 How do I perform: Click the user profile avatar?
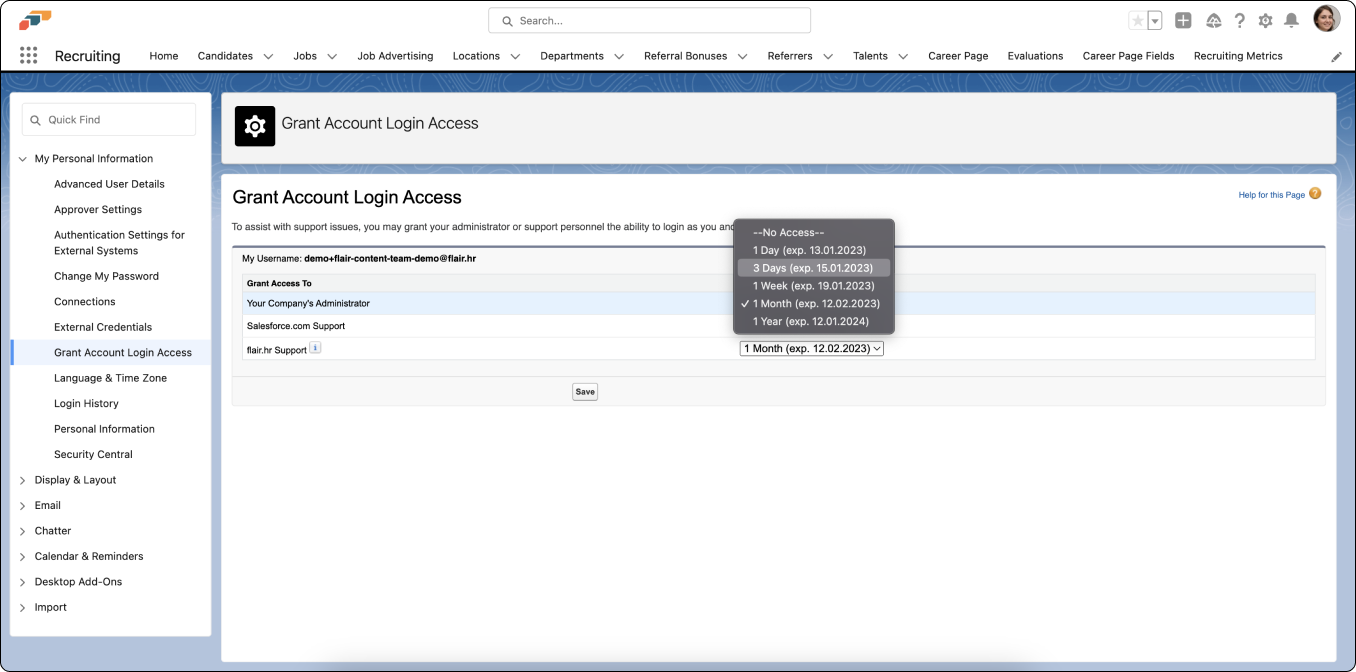1326,19
